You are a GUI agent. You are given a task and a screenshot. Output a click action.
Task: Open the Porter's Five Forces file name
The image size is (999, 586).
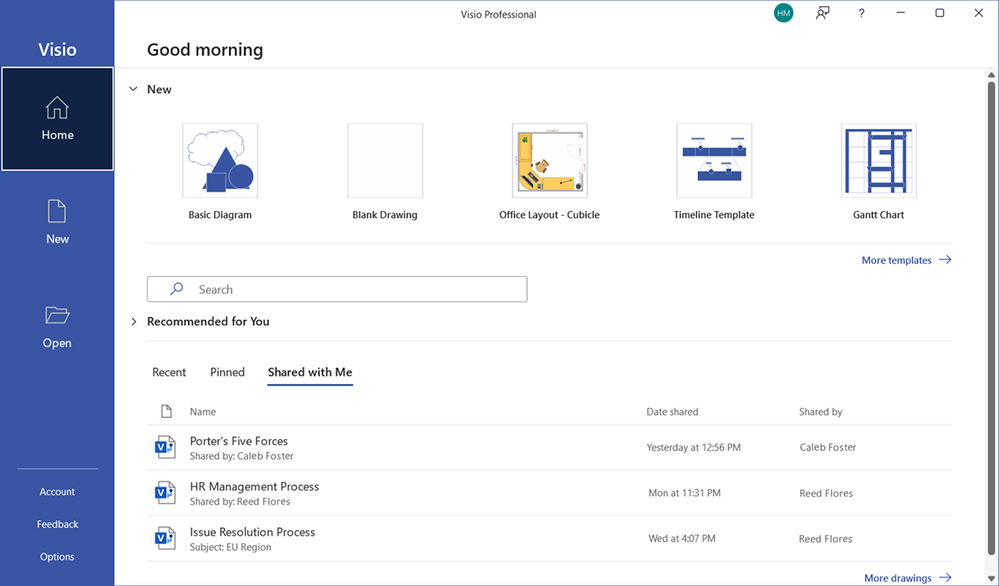pos(239,441)
